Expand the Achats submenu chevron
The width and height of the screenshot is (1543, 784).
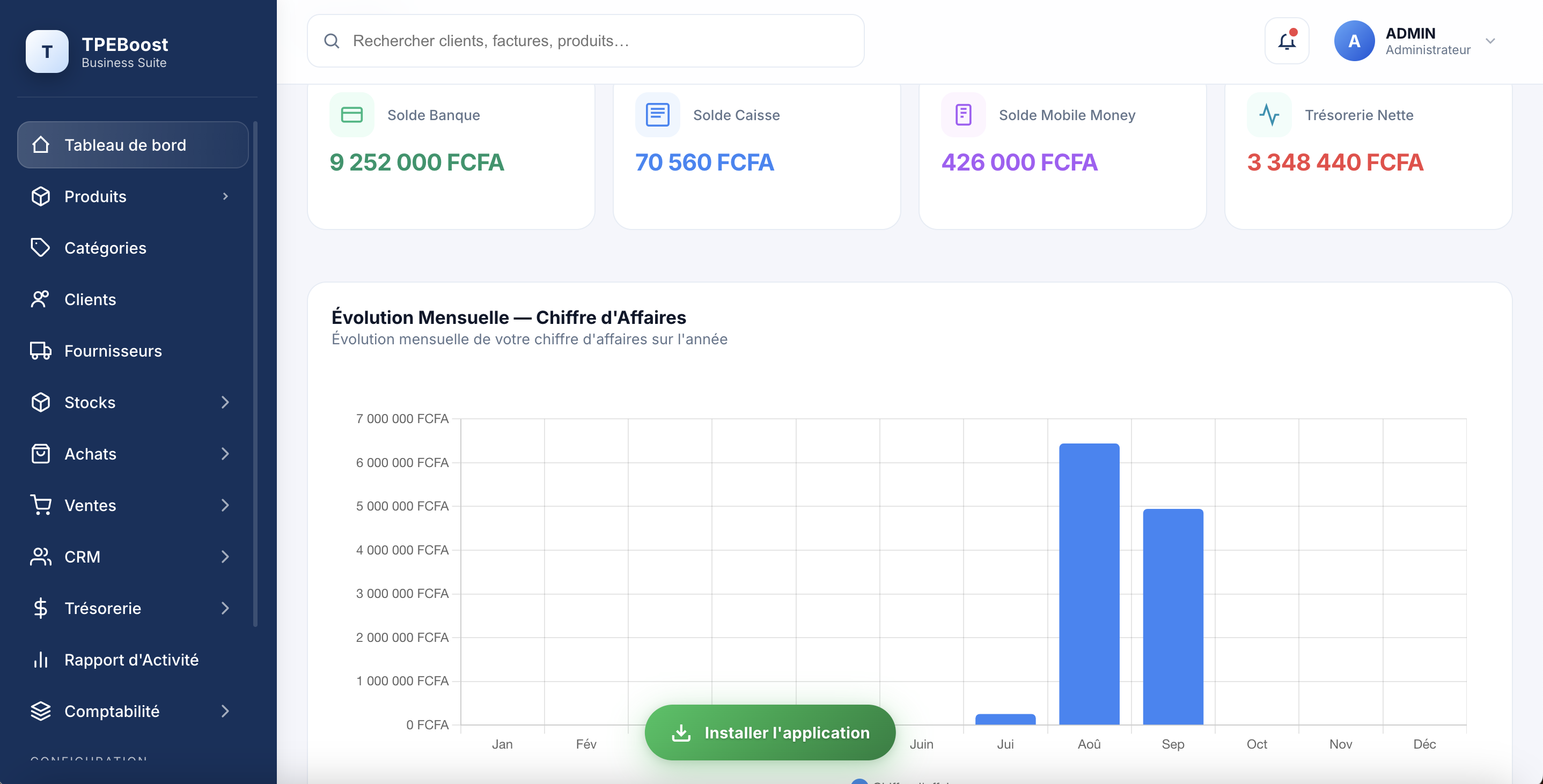(225, 454)
